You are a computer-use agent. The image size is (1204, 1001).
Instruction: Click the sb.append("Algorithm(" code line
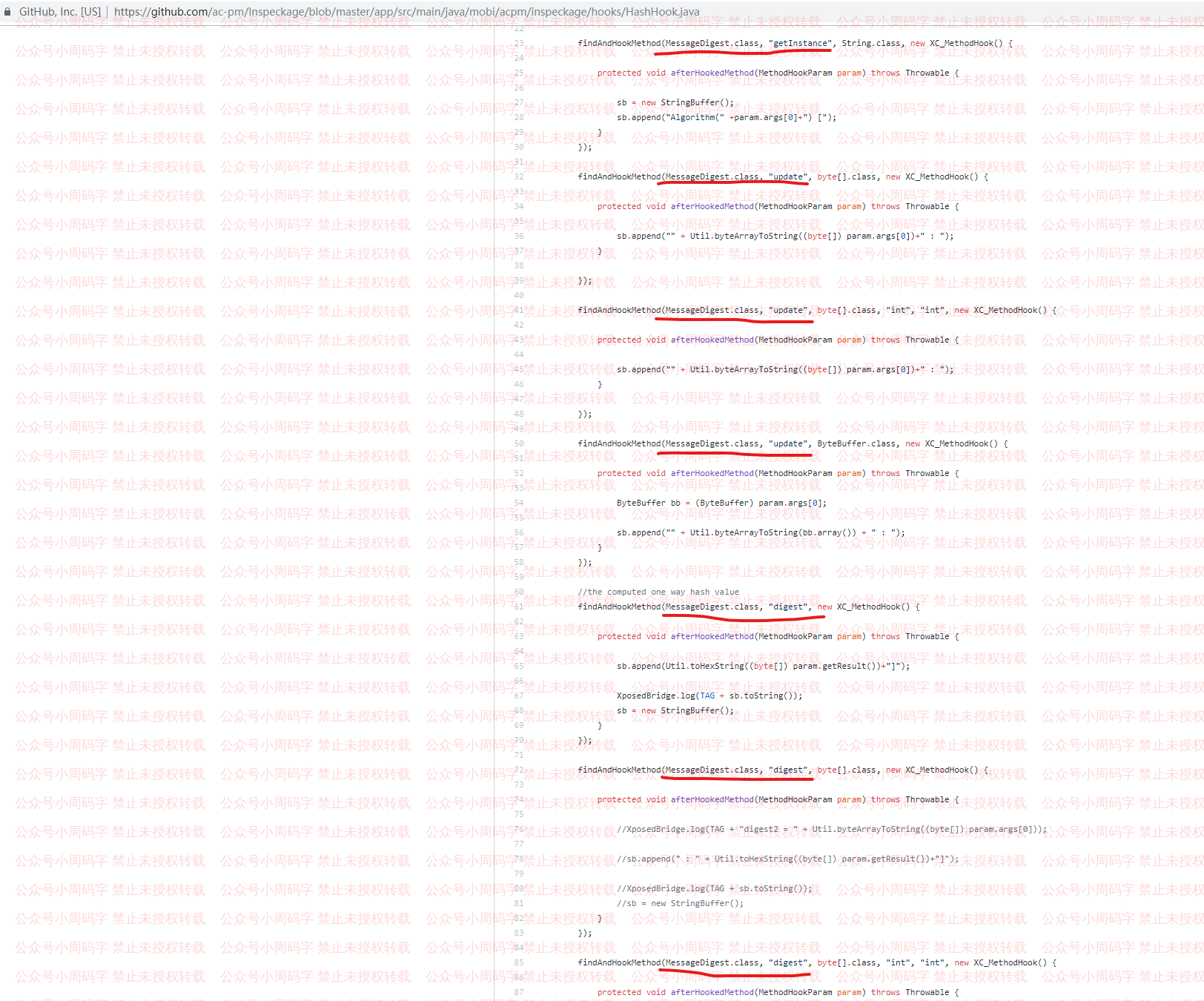click(x=727, y=117)
